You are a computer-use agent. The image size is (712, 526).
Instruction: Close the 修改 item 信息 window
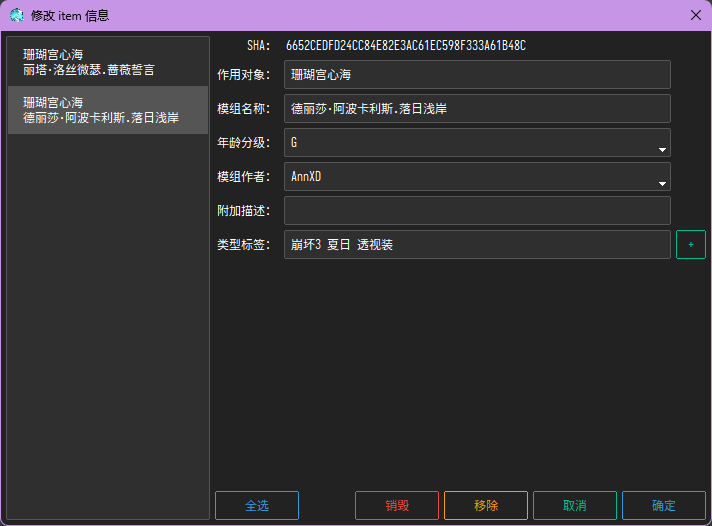pos(696,15)
